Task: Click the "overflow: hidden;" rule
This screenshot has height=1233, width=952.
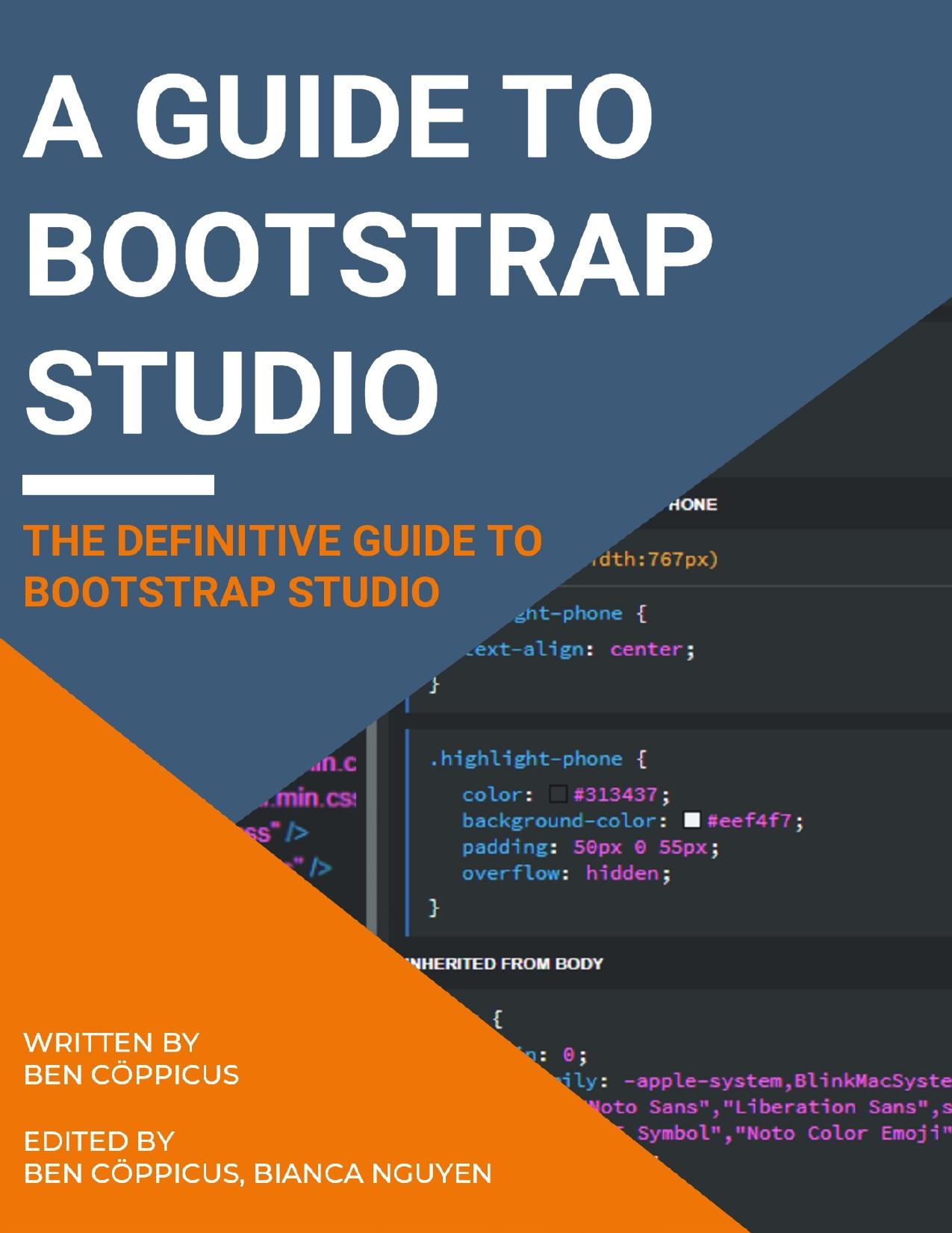Action: tap(566, 873)
